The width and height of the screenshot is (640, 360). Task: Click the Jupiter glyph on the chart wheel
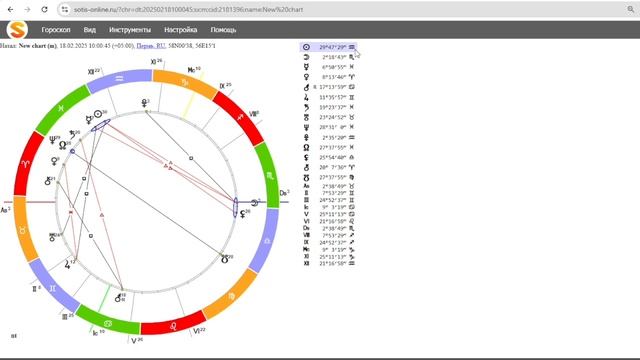pyautogui.click(x=67, y=265)
